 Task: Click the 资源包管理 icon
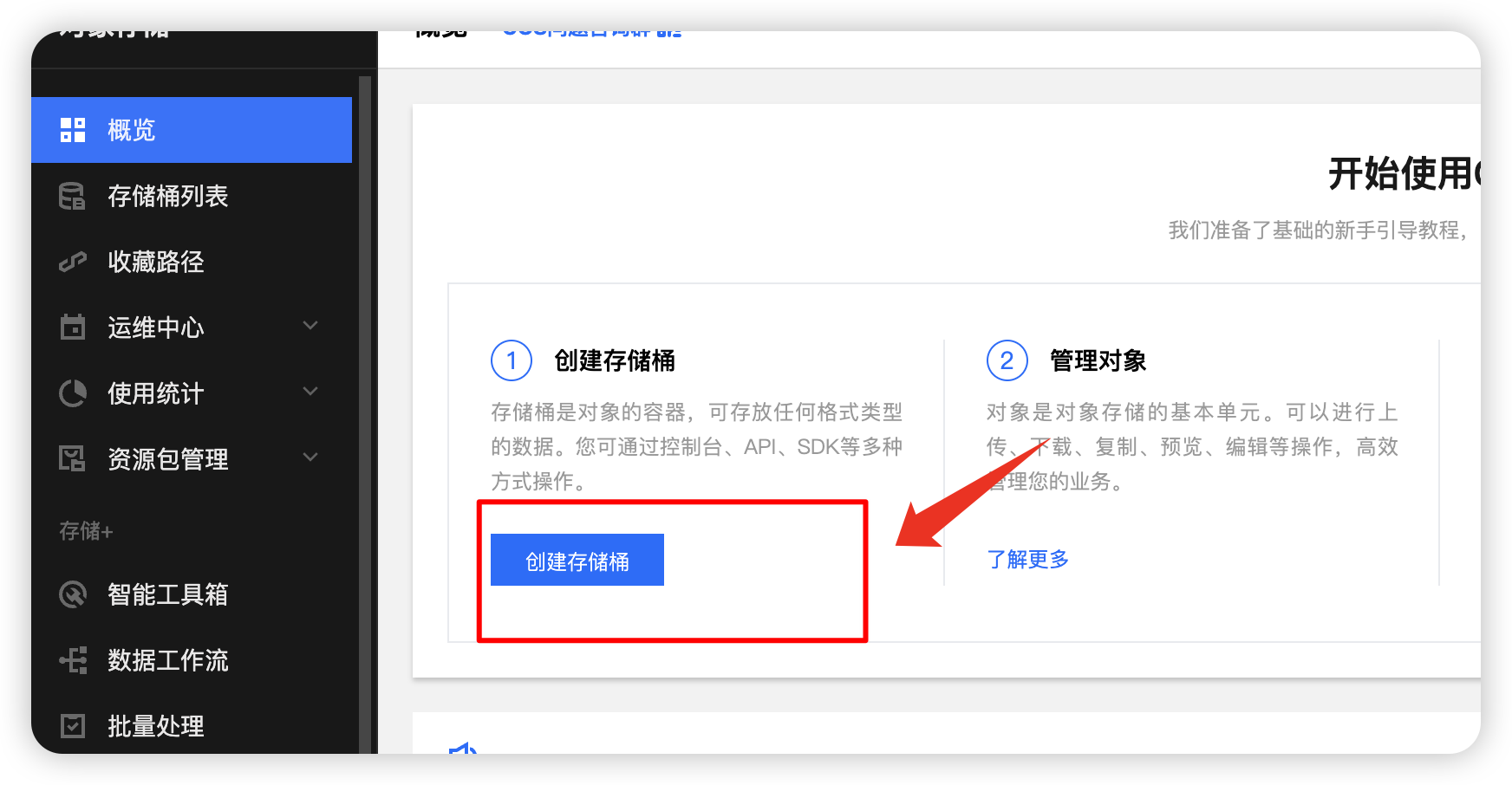pos(73,458)
